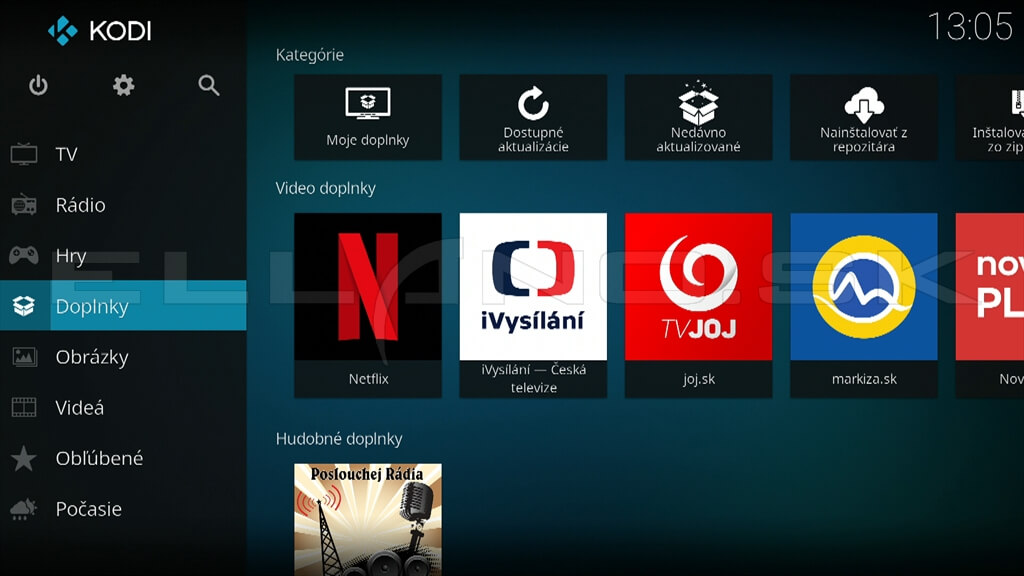Open the Nedávno aktualizované tile
Screen dimensions: 1024x576
[698, 117]
